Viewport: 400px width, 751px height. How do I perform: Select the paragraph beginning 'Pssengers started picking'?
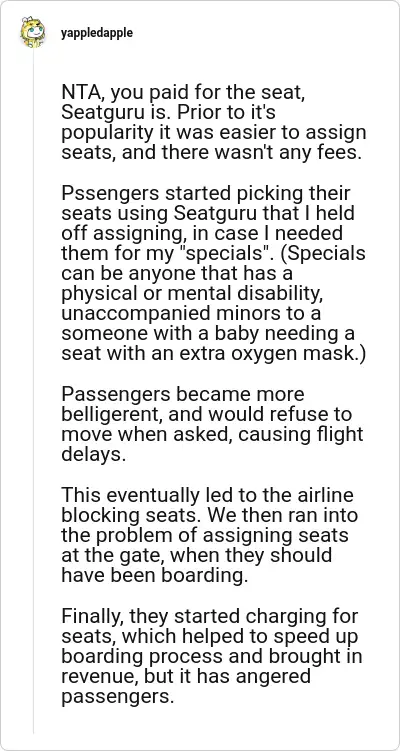click(x=213, y=273)
